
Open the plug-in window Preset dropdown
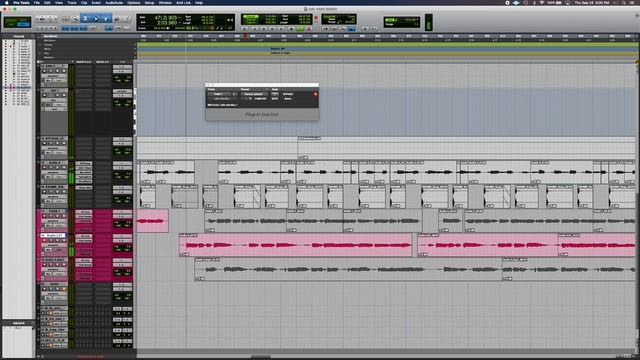click(254, 94)
